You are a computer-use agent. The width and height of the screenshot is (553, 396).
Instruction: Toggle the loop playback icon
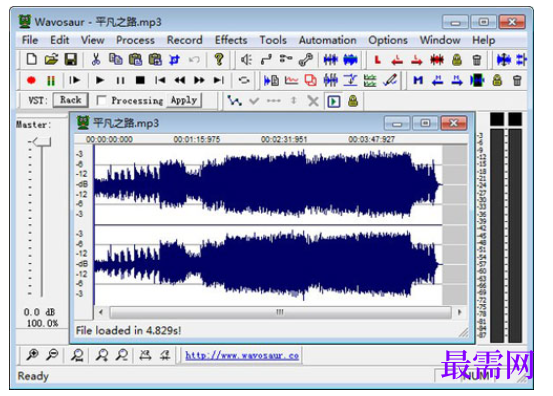244,80
